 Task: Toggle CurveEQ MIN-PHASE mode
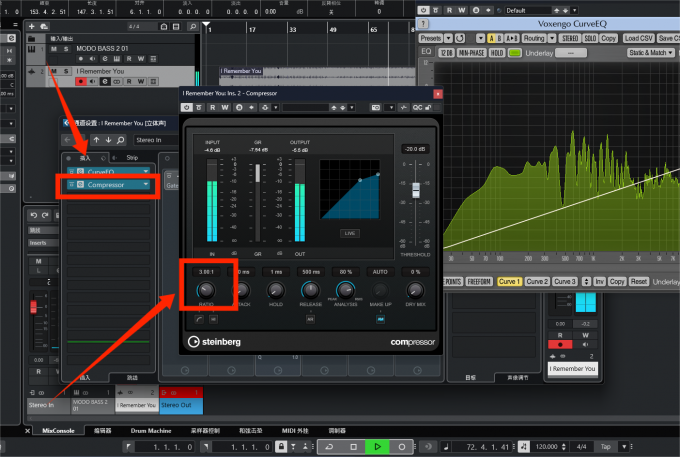pyautogui.click(x=471, y=53)
